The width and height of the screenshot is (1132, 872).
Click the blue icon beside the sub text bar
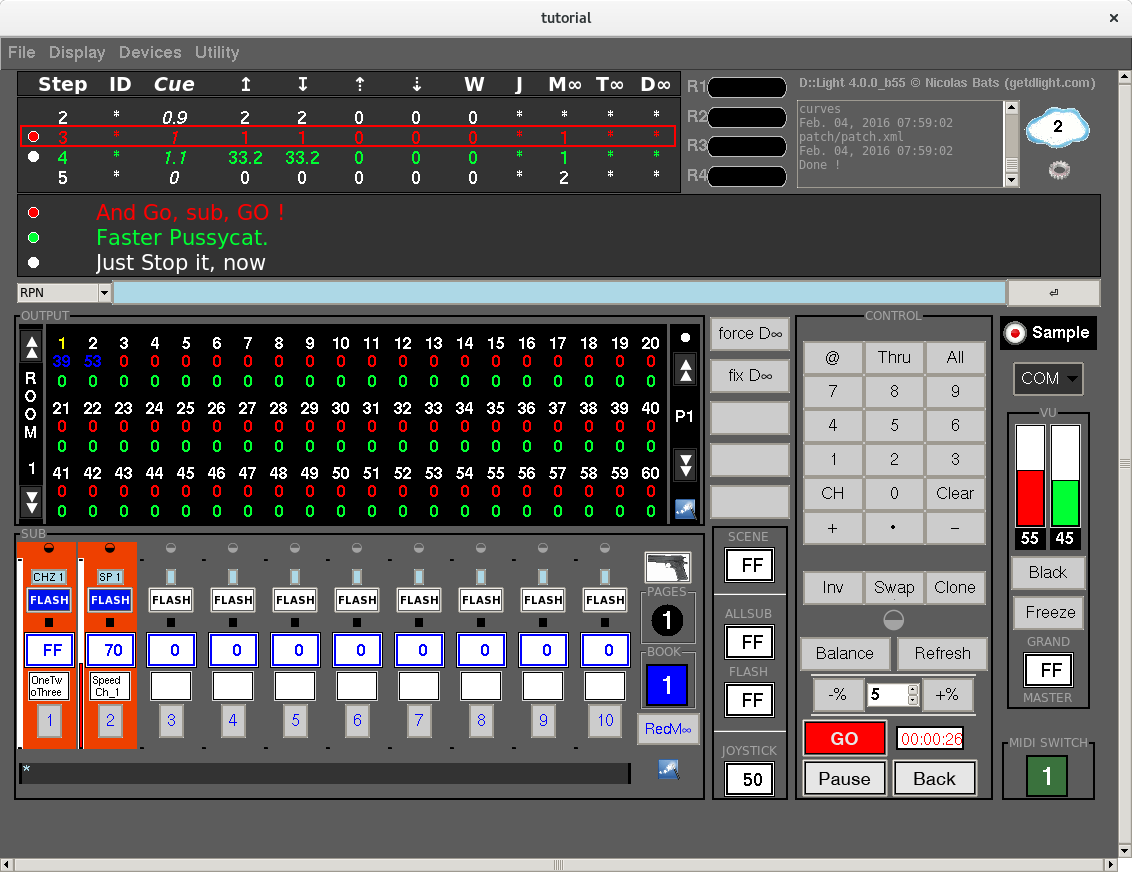668,769
